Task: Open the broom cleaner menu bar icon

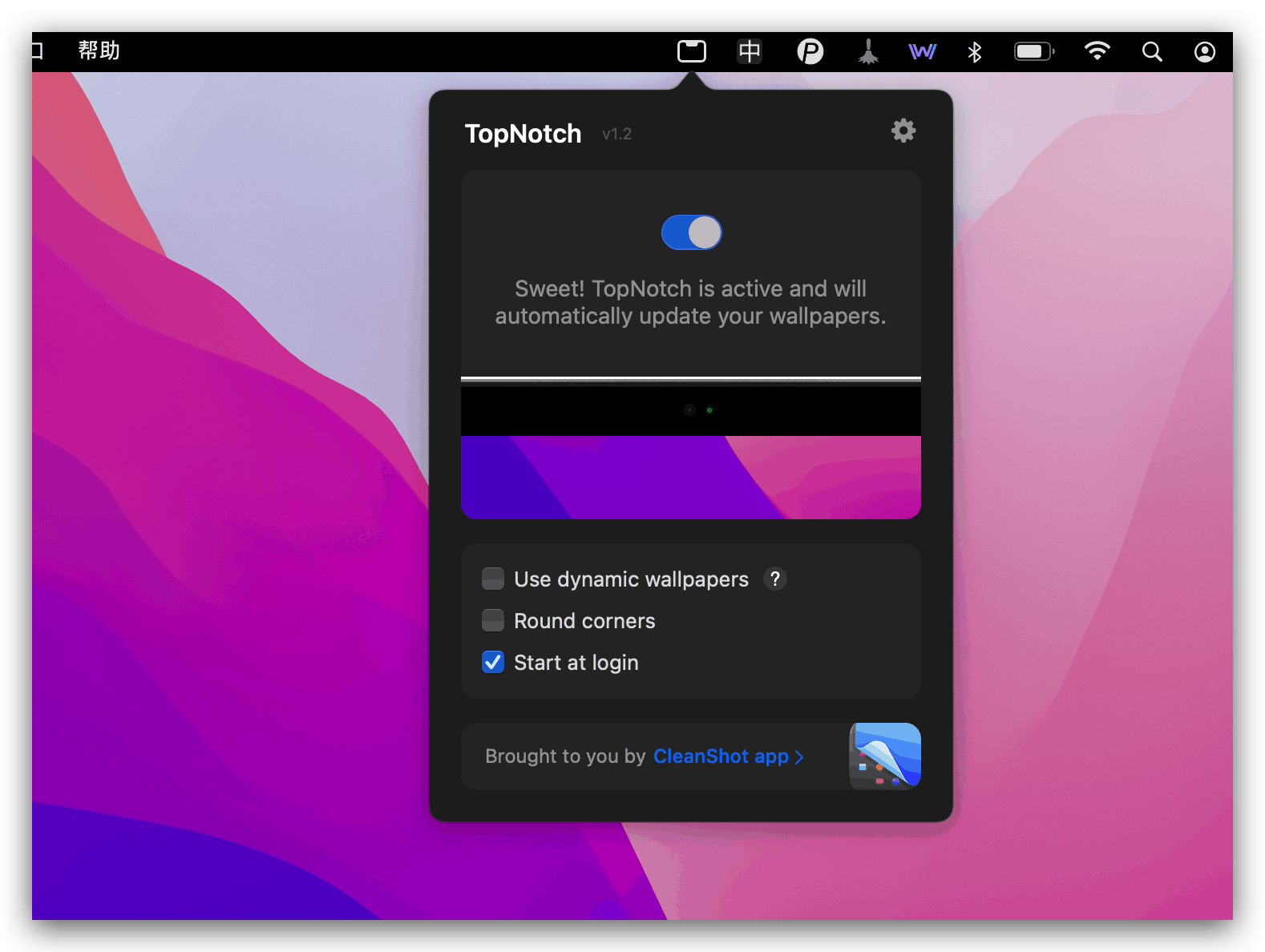Action: coord(868,52)
